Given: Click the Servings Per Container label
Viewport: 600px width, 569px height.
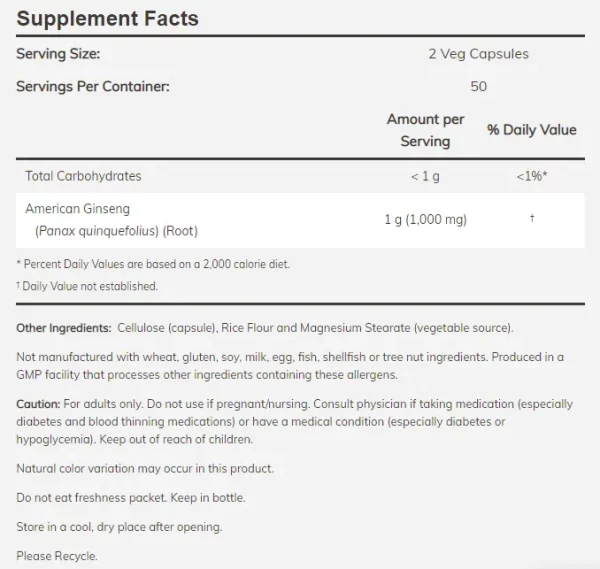Looking at the screenshot, I should 93,86.
